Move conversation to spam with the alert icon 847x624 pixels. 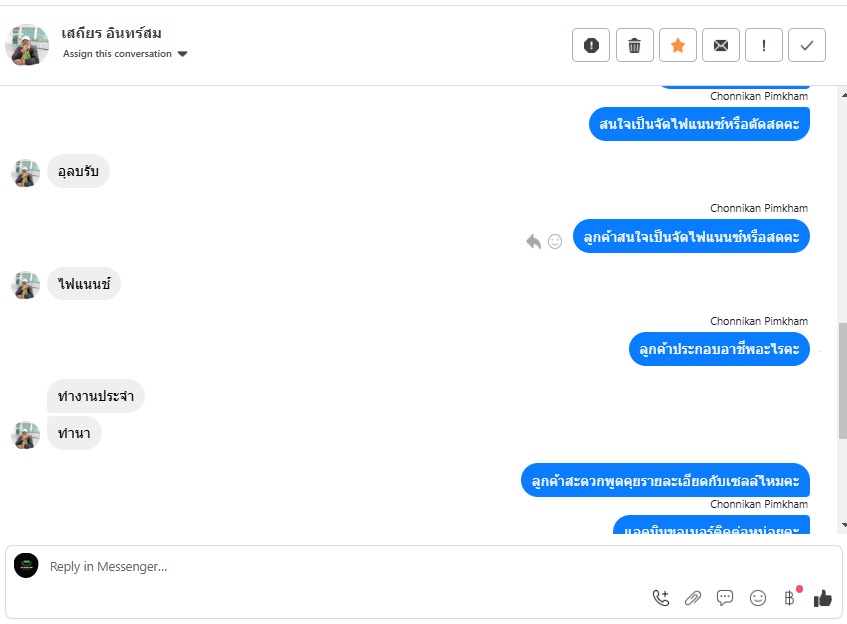591,45
